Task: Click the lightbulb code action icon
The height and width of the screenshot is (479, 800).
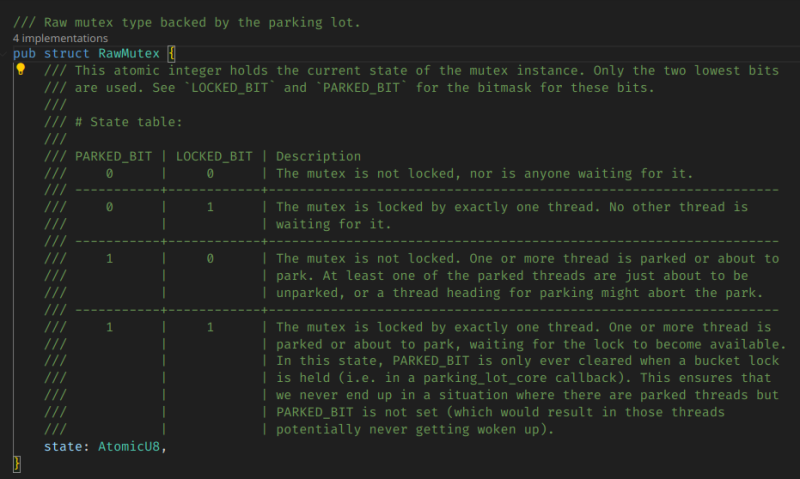Action: click(x=19, y=70)
